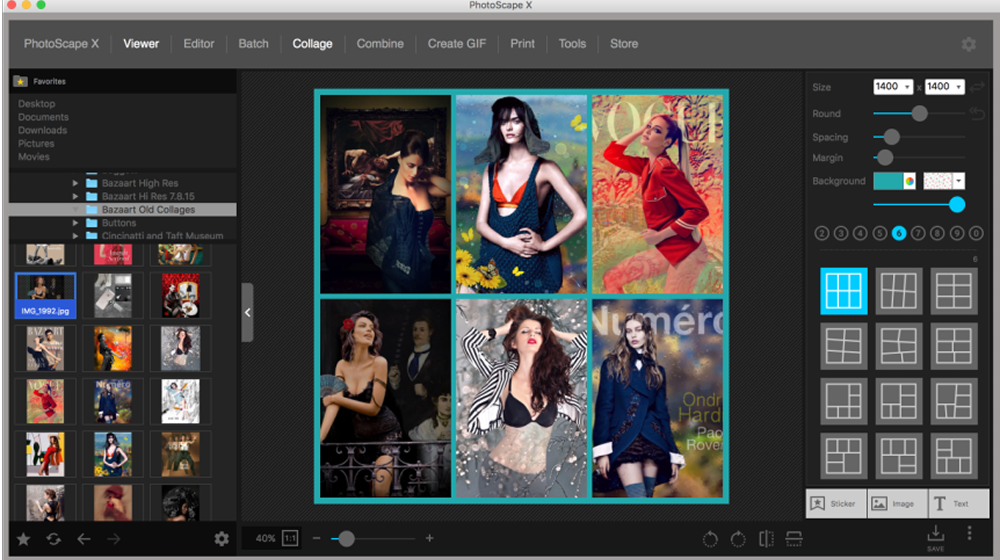1000x560 pixels.
Task: Choose first layout in second row
Action: tap(844, 346)
